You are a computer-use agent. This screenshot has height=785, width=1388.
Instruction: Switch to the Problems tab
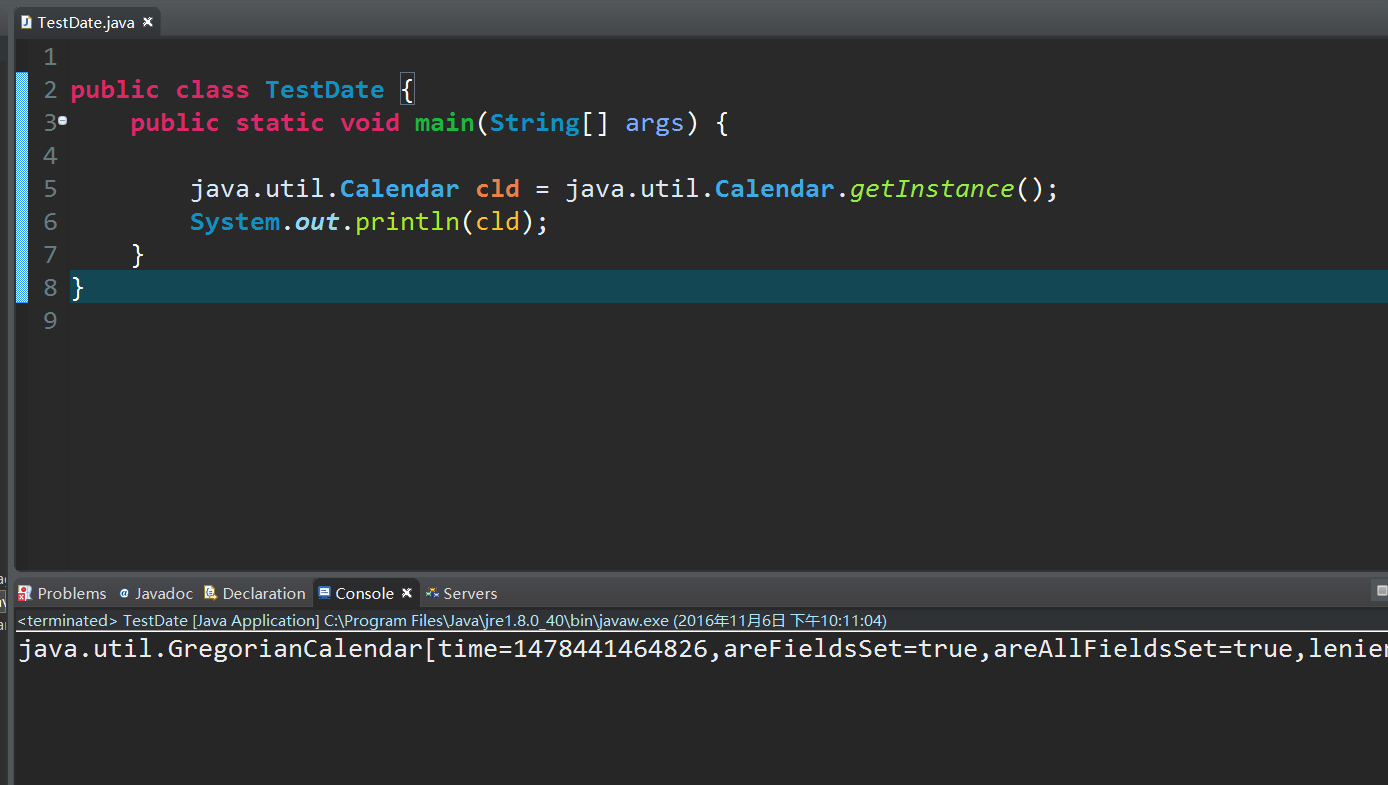point(70,593)
